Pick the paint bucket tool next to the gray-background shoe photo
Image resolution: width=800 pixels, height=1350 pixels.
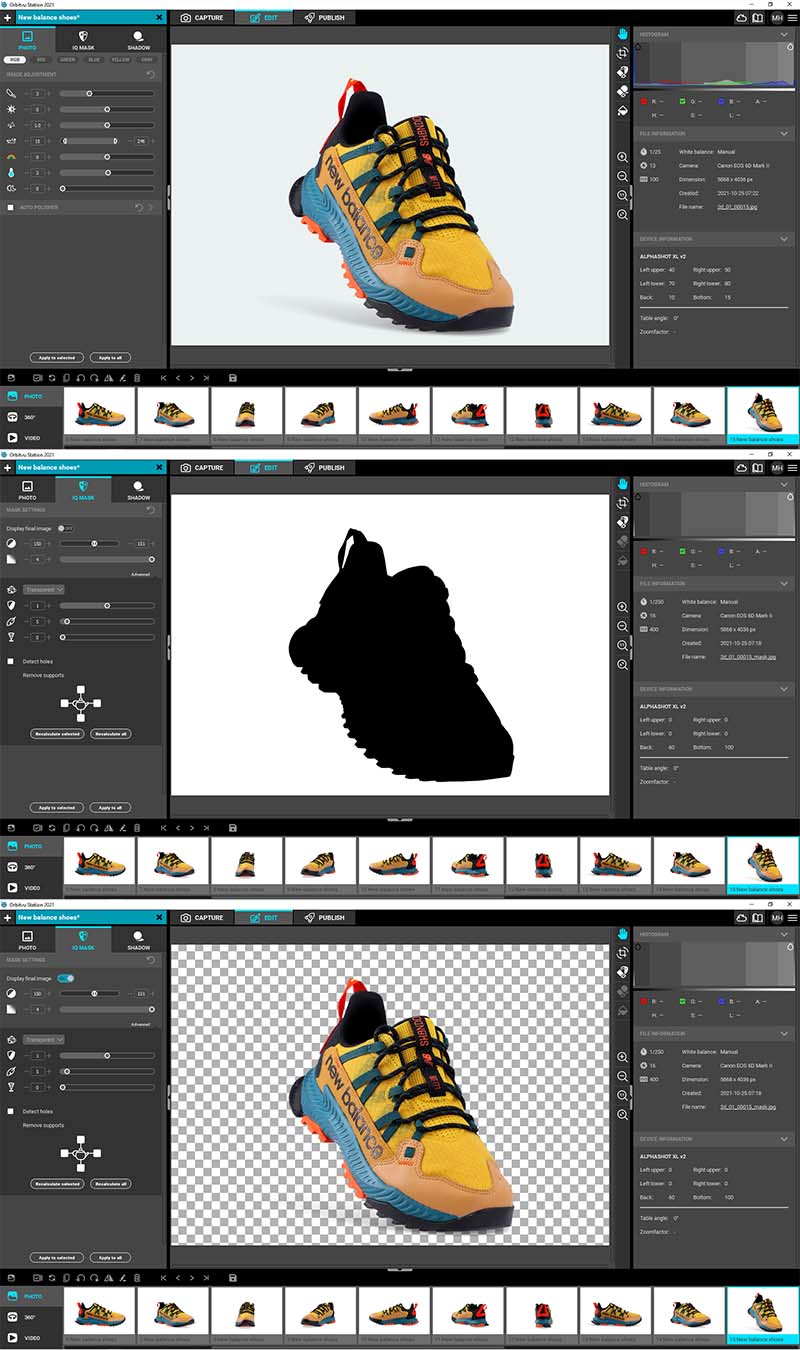[x=622, y=110]
